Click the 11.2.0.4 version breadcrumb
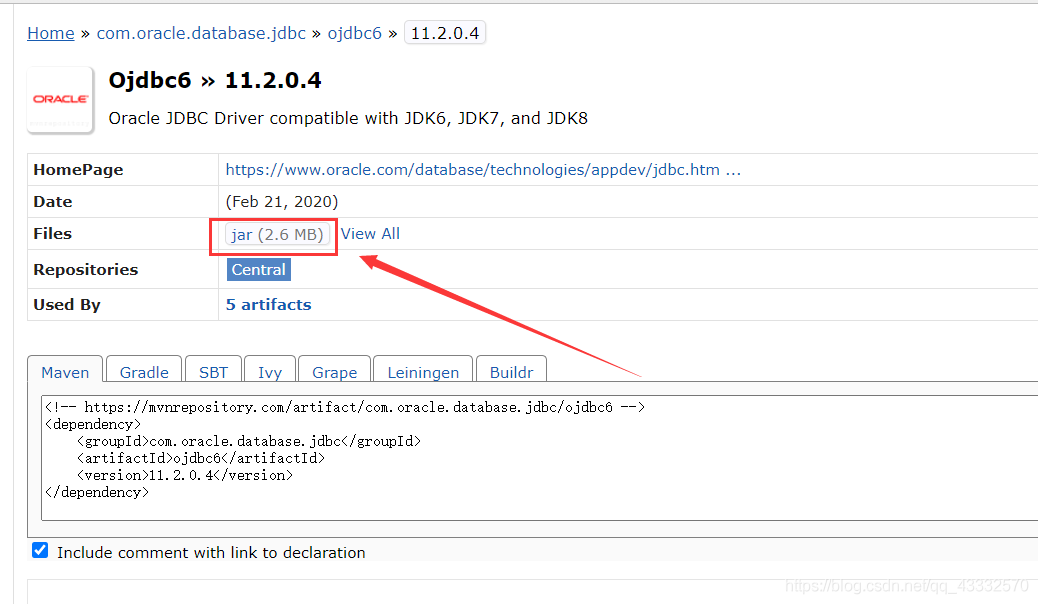1038x604 pixels. tap(445, 33)
